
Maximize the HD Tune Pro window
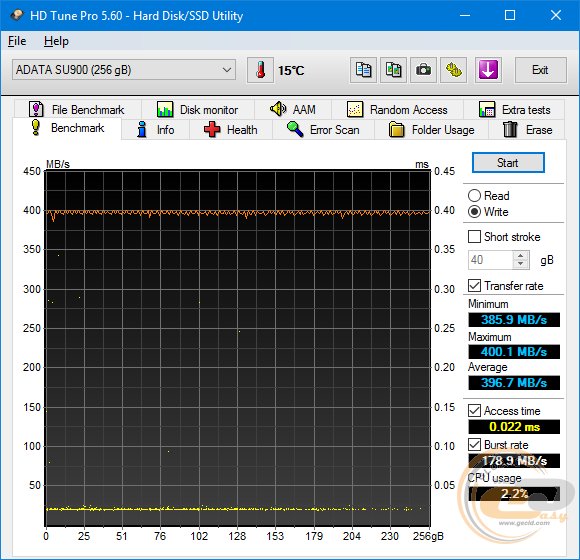(510, 15)
